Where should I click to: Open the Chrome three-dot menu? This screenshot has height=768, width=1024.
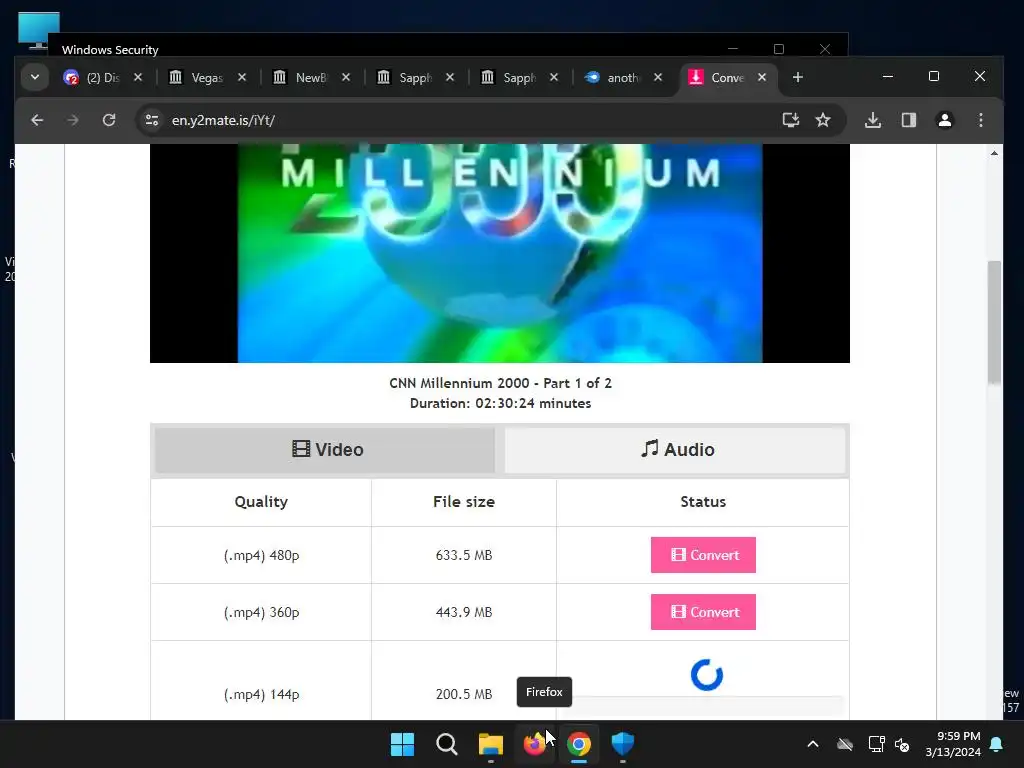[981, 120]
